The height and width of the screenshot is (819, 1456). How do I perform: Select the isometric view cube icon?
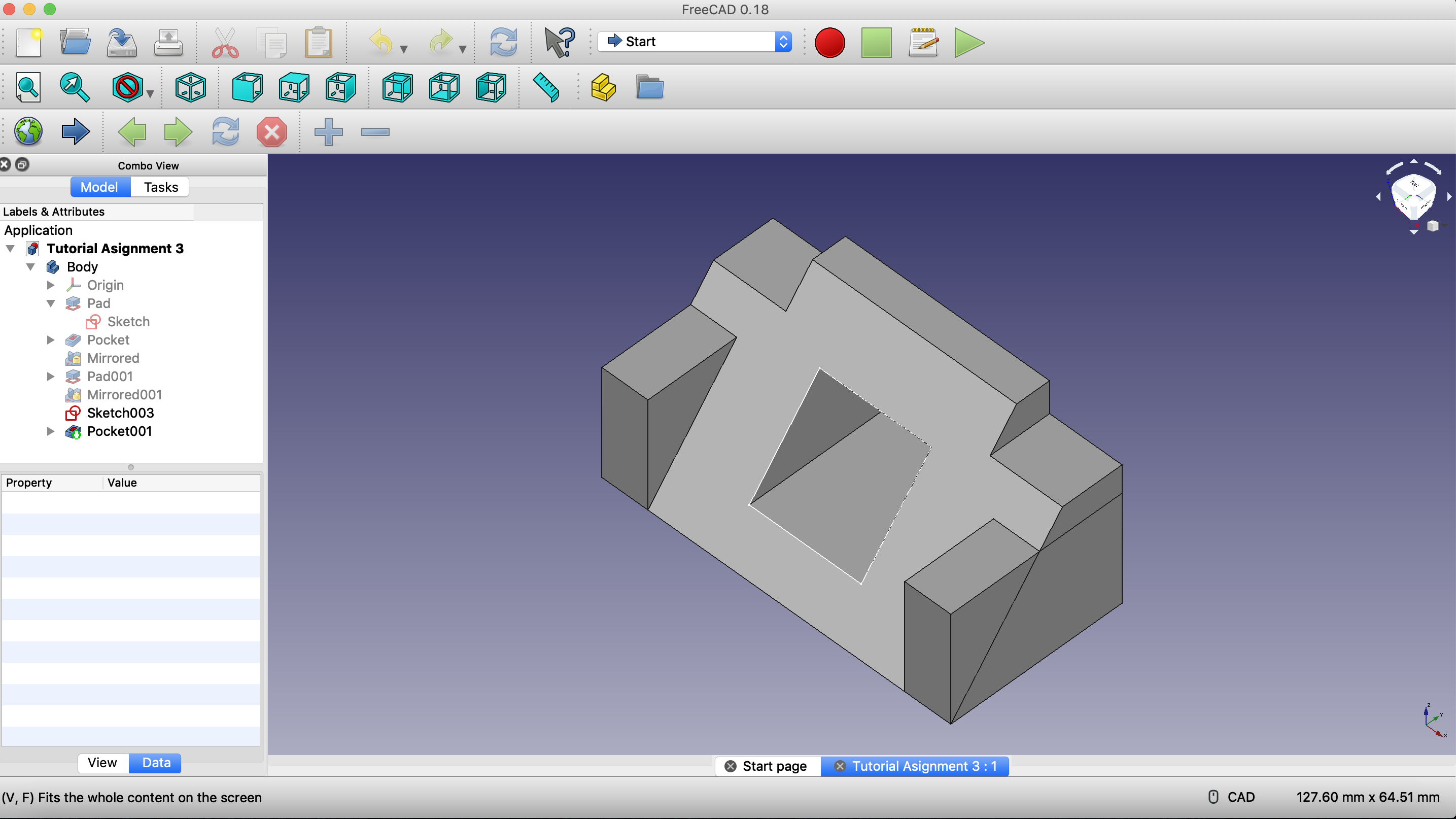click(x=190, y=88)
